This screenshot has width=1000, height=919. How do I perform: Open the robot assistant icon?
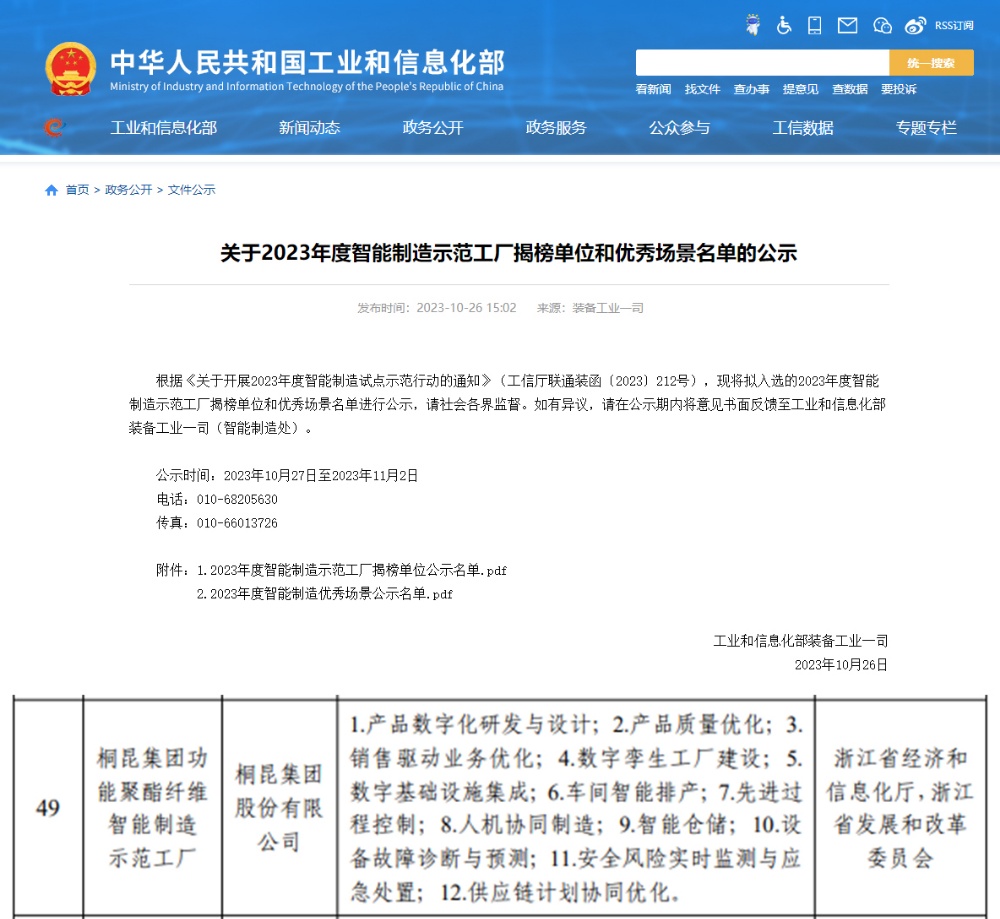(752, 25)
